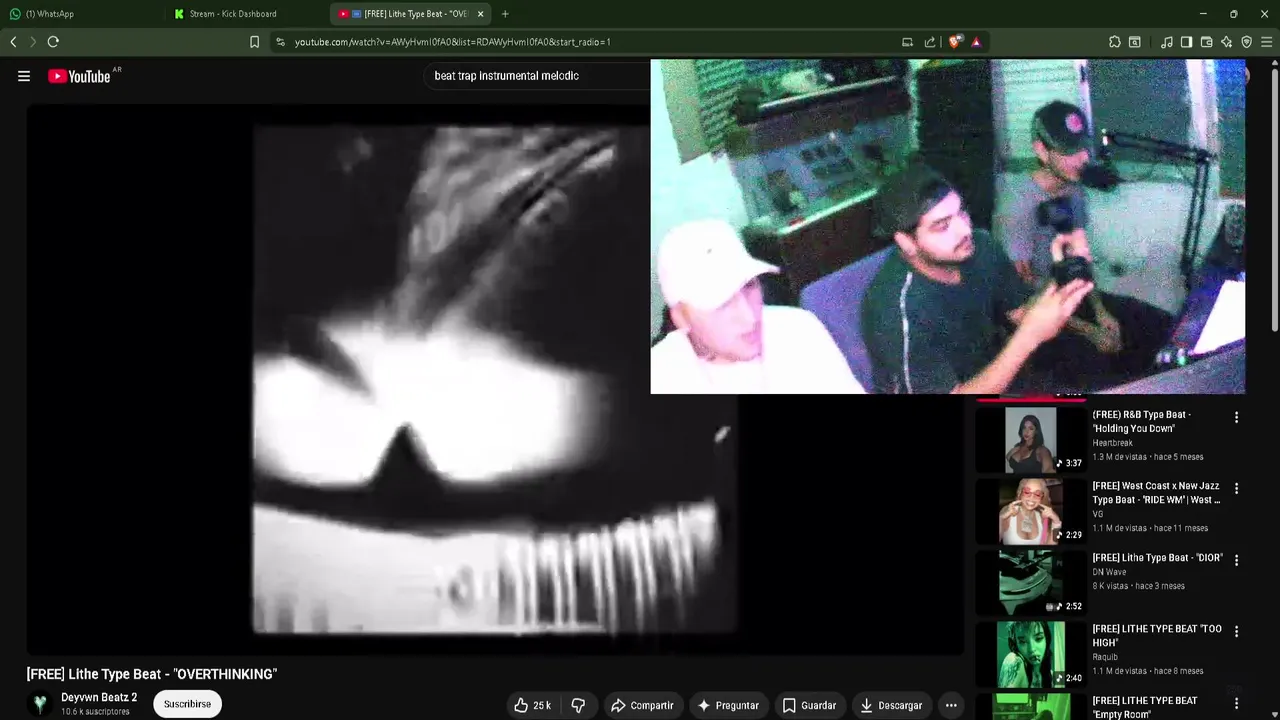Open Deyvwn Beatz 2 channel avatar
Image resolution: width=1280 pixels, height=720 pixels.
coord(40,704)
